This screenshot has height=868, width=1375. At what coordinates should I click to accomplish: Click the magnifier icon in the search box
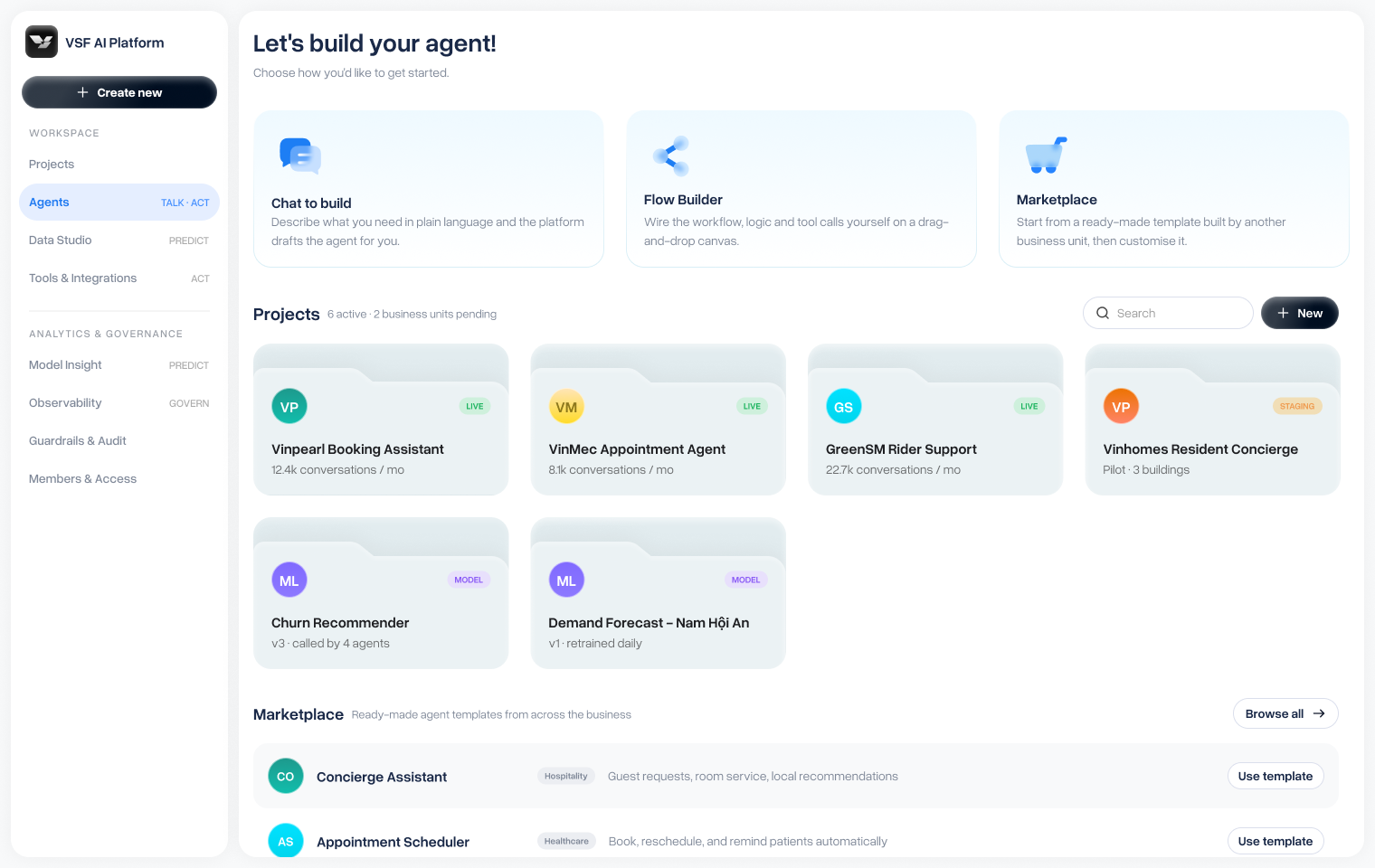[1103, 313]
